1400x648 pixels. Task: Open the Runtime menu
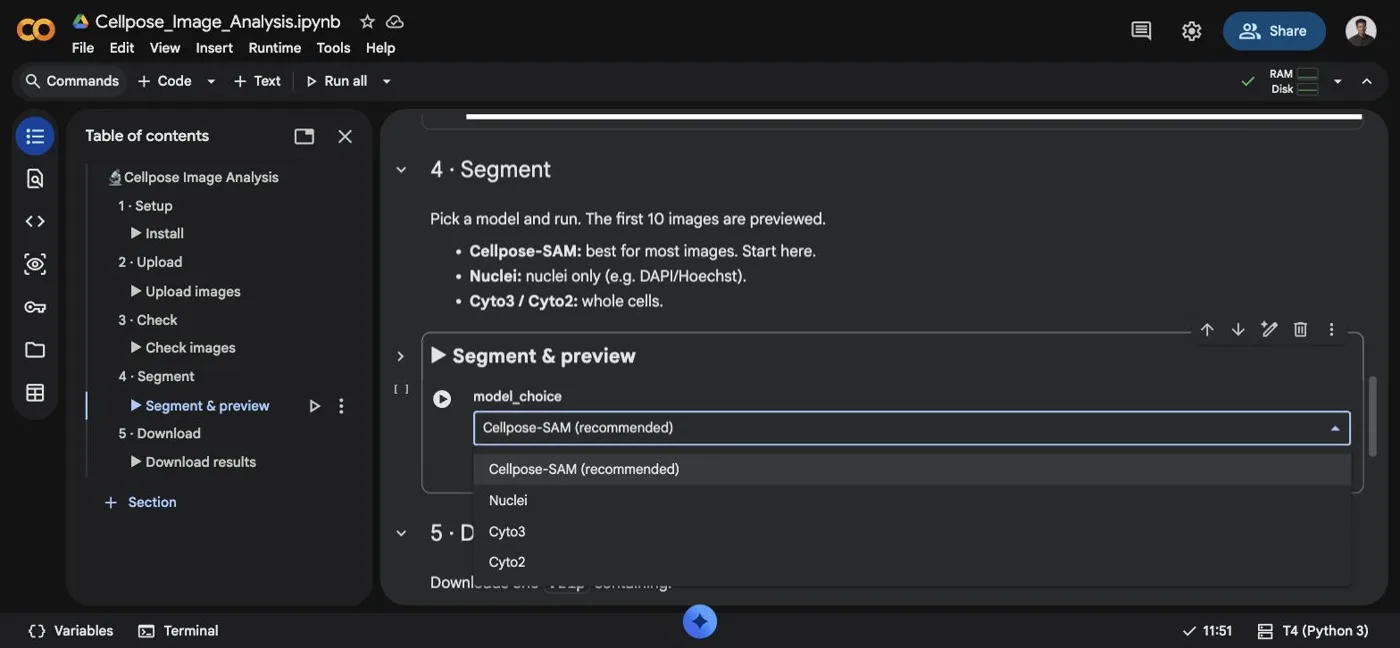[x=275, y=48]
